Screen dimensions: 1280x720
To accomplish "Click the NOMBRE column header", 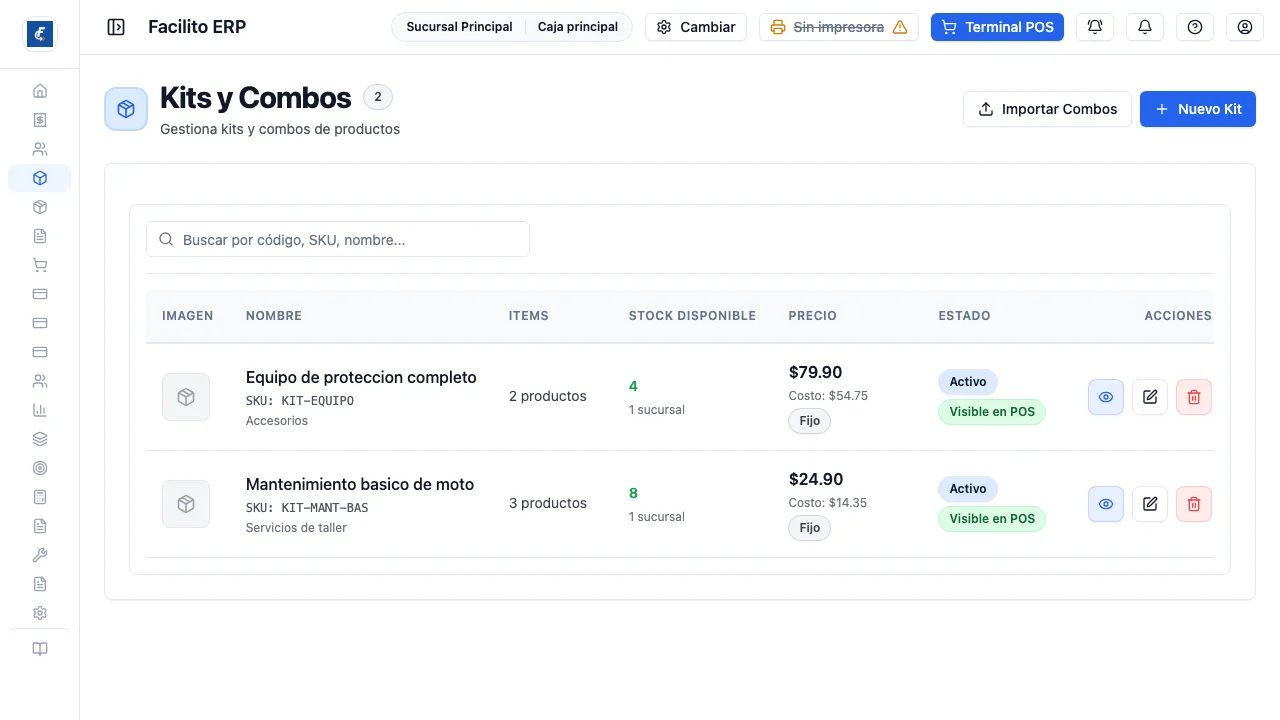I will [x=274, y=316].
